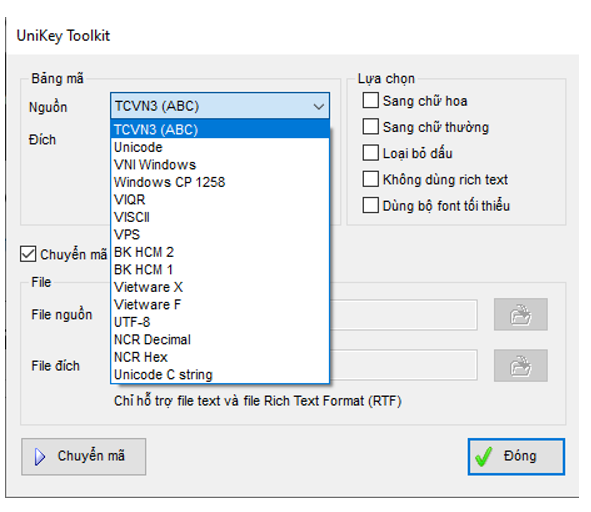Enable Sang chữ hoa checkbox
591x512 pixels.
[x=371, y=101]
